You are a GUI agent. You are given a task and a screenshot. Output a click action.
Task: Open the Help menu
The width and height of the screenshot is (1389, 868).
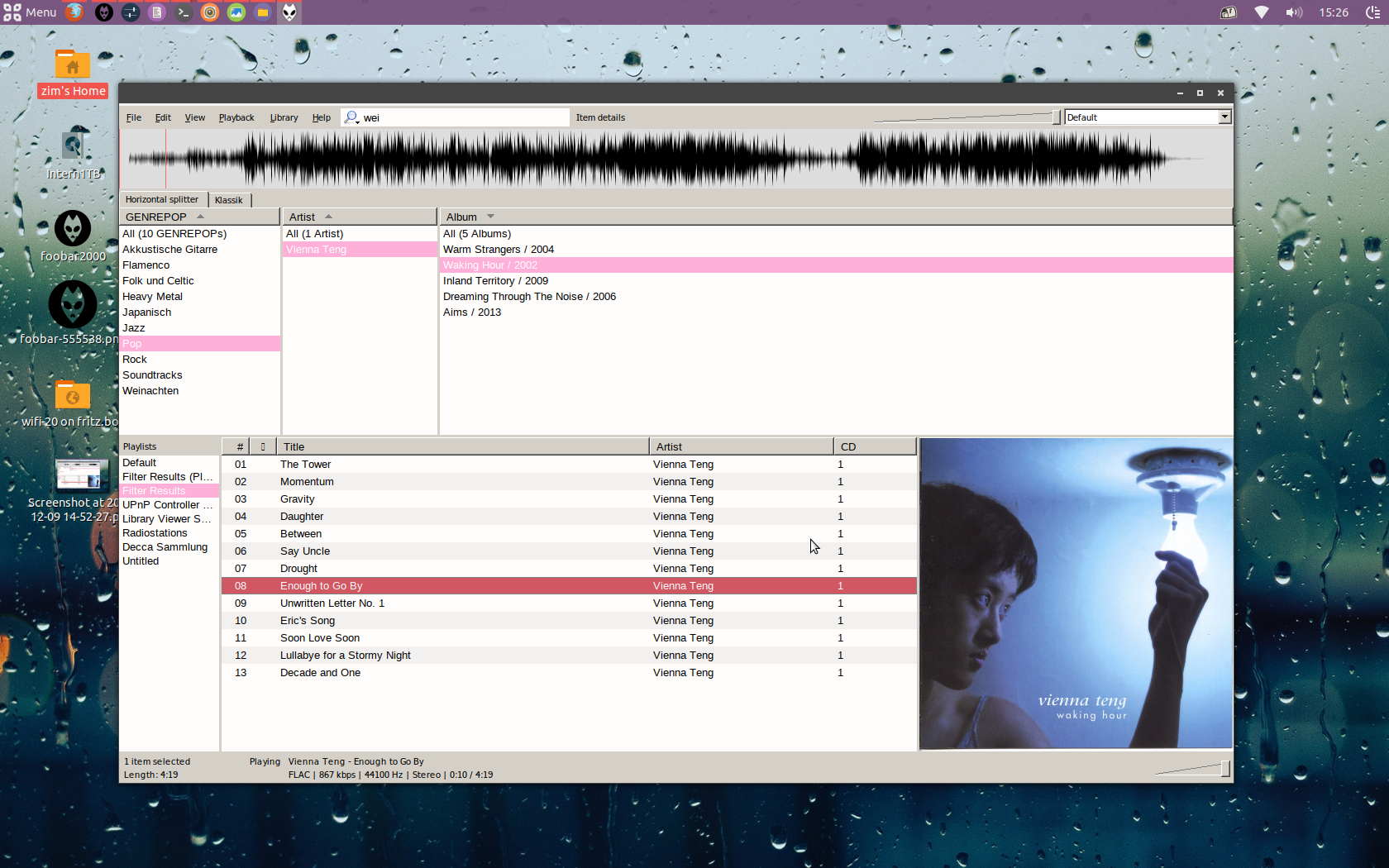tap(322, 117)
